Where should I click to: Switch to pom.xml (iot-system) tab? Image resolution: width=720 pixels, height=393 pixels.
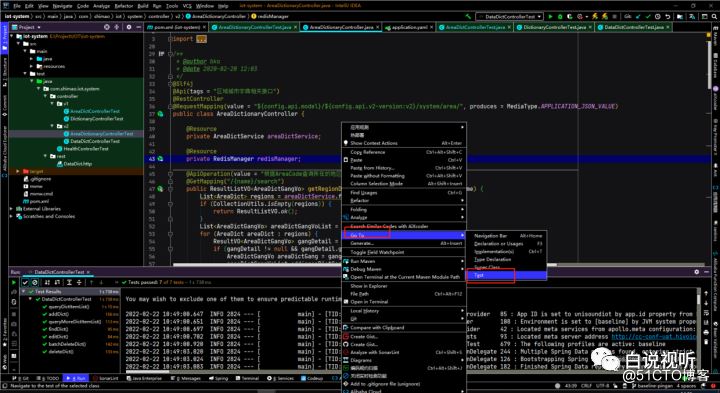(177, 28)
